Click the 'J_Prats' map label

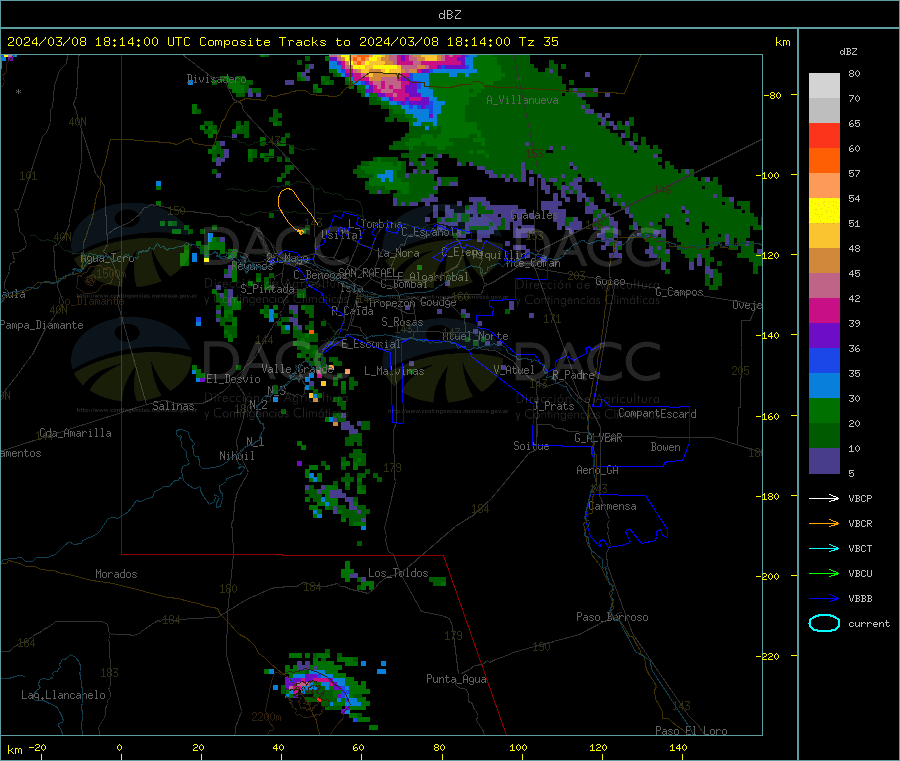[x=553, y=406]
